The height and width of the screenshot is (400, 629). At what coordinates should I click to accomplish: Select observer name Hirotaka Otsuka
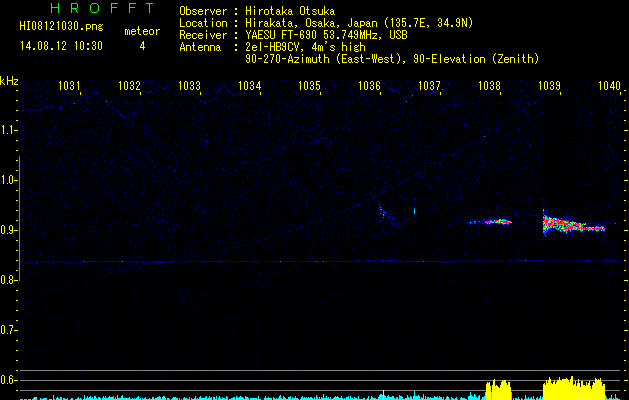point(290,11)
